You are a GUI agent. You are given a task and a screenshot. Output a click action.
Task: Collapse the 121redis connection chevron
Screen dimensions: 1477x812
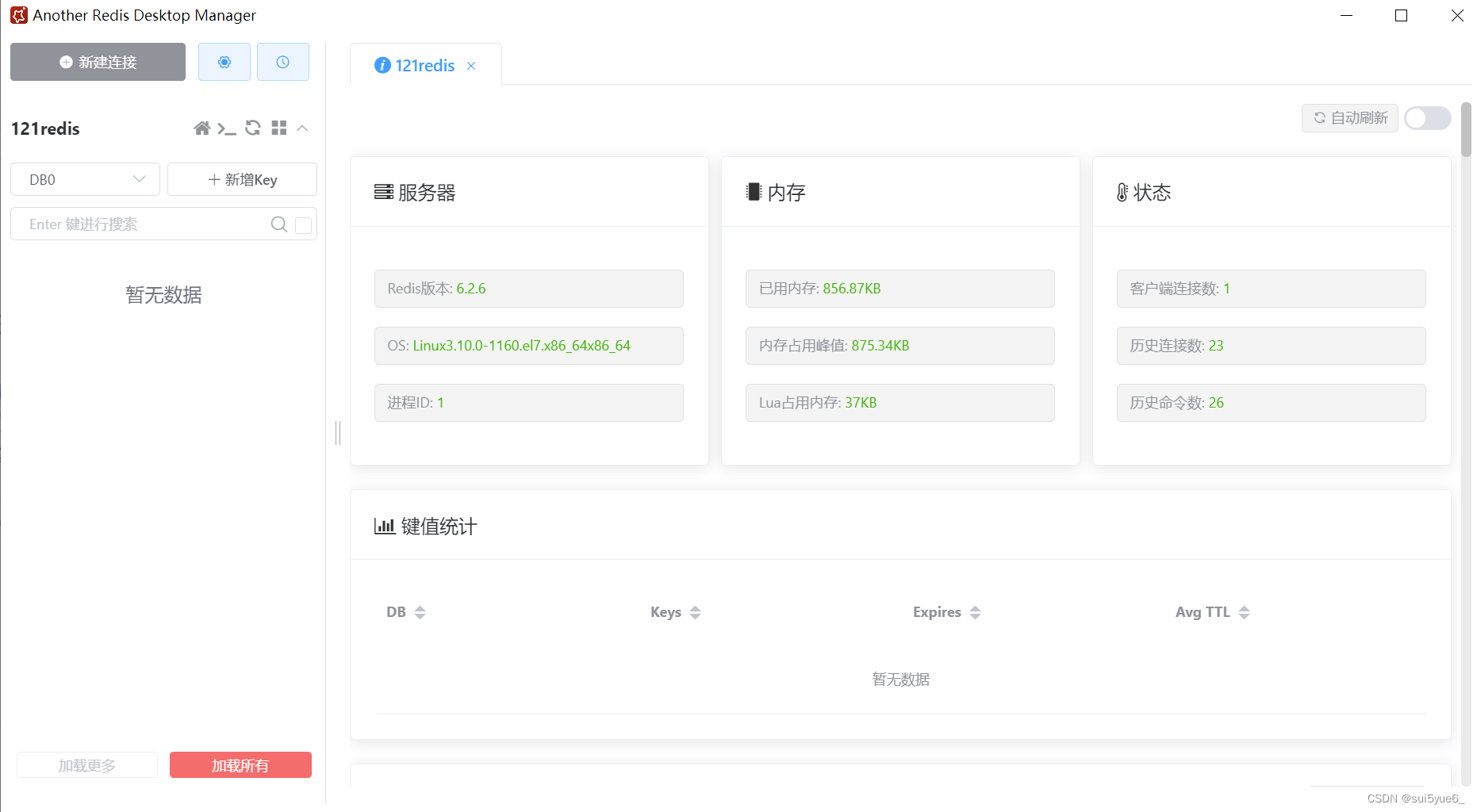click(x=302, y=128)
